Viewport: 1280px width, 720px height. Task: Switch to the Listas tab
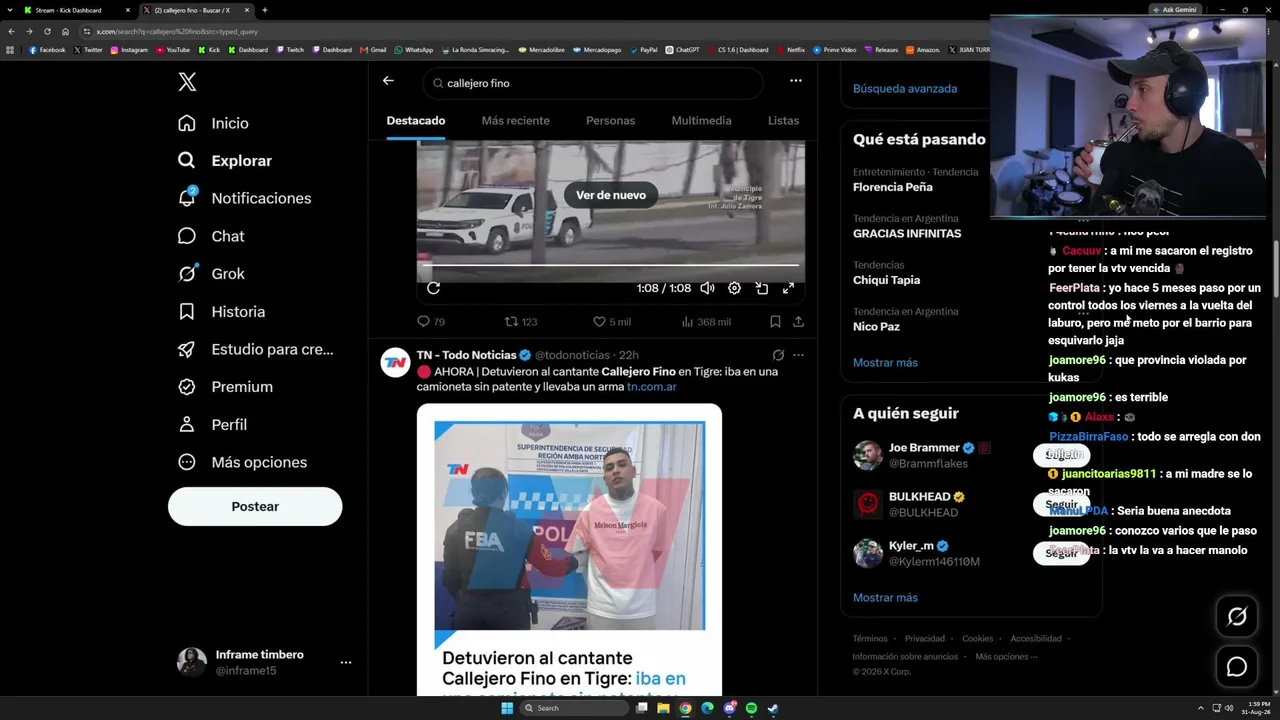[783, 121]
